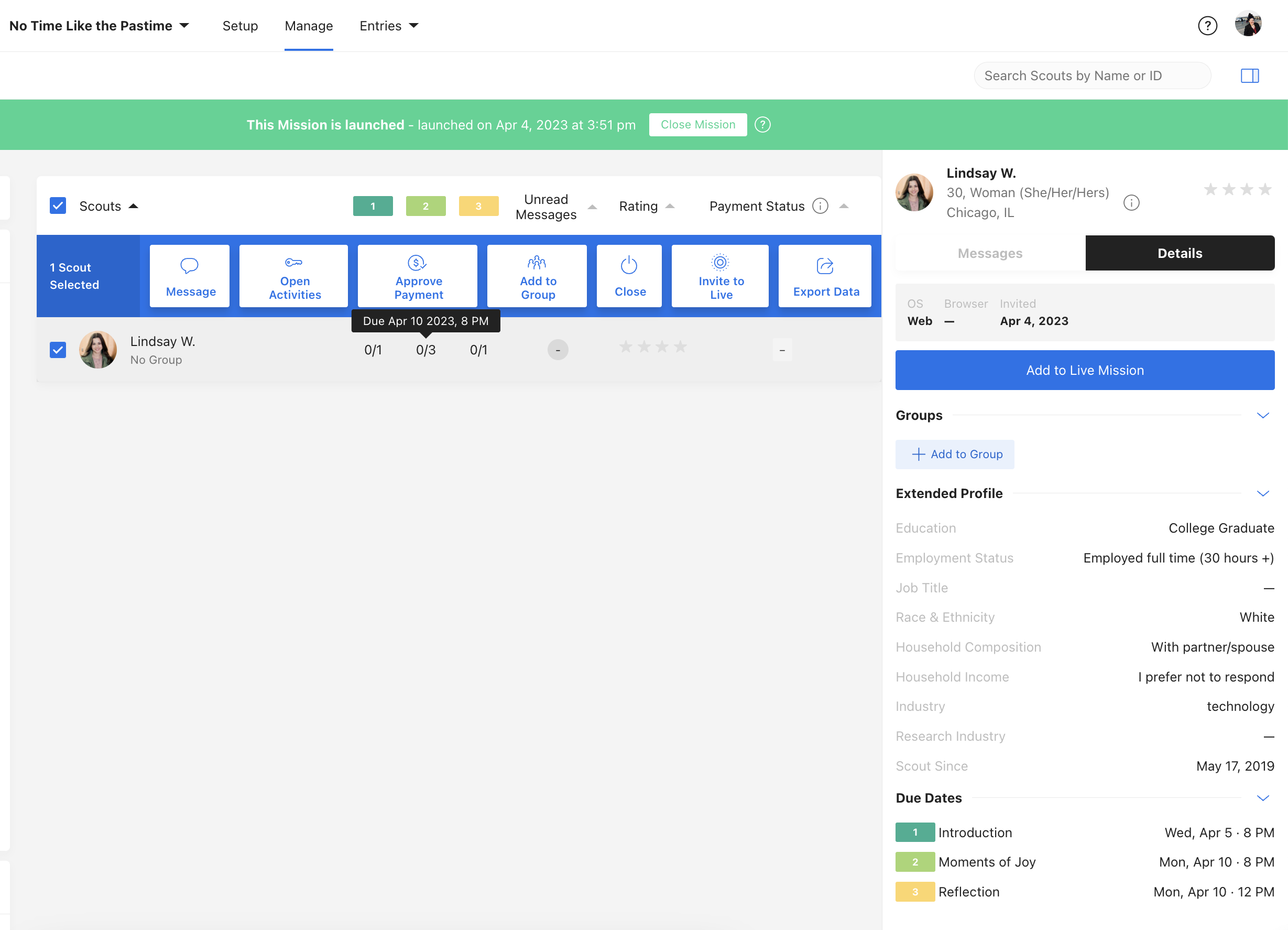Screen dimensions: 1288x930
Task: Click the Moments of Joy due date row
Action: coord(1085,862)
